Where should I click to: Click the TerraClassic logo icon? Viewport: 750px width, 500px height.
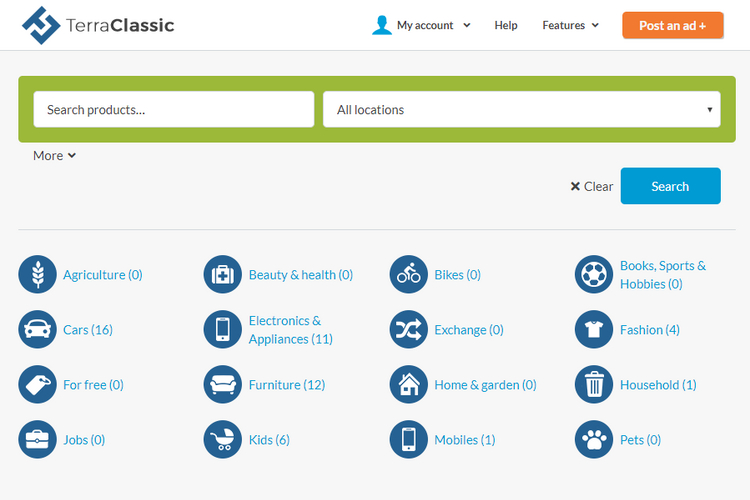pyautogui.click(x=41, y=25)
